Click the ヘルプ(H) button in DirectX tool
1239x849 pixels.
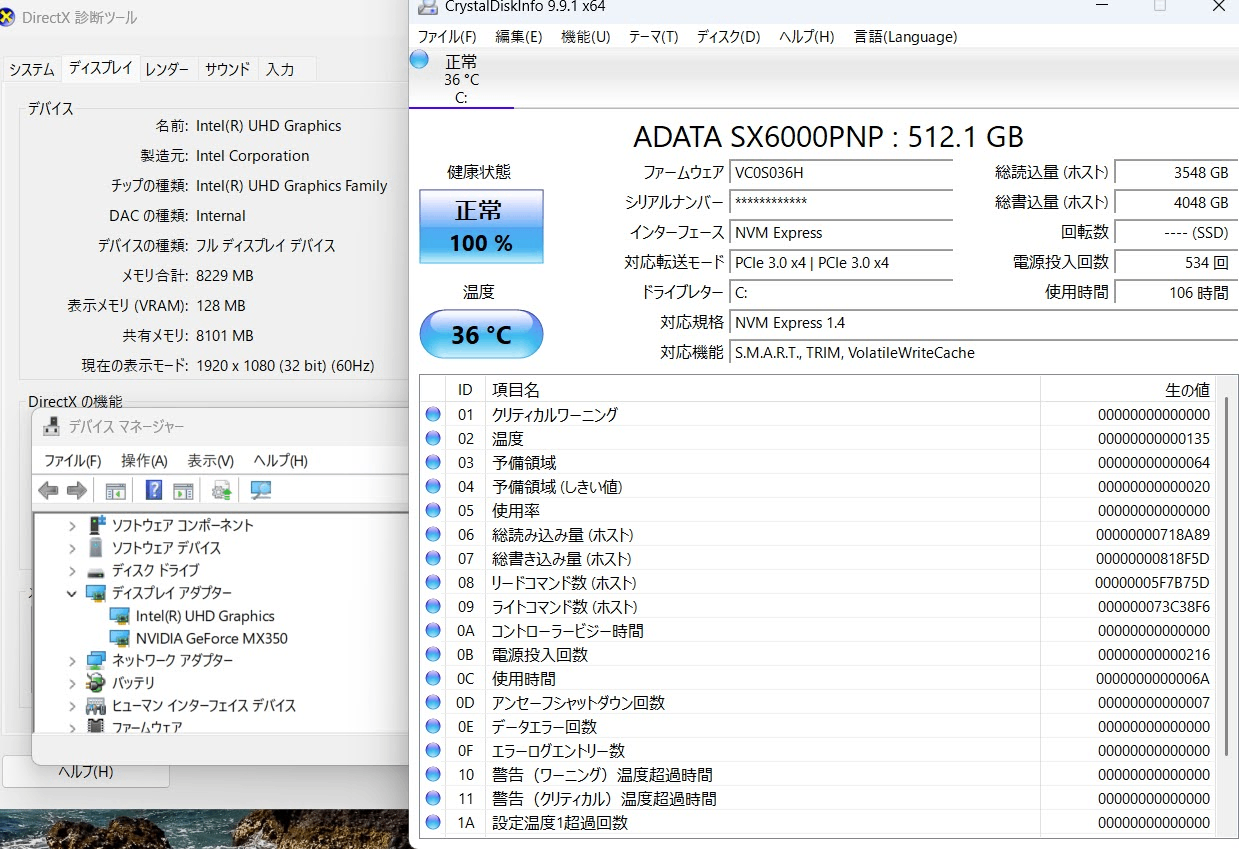86,771
